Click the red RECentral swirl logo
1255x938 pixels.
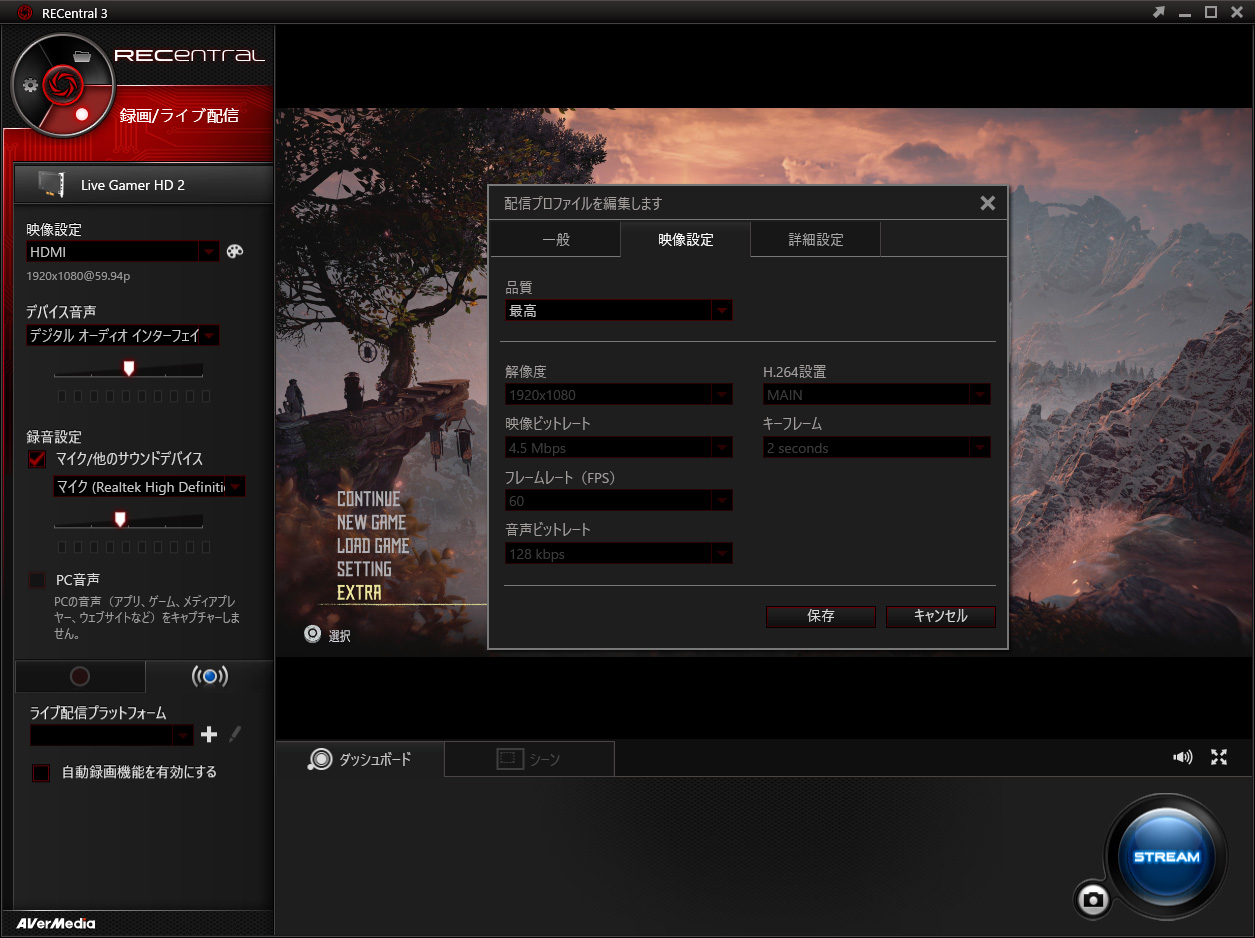pos(62,85)
